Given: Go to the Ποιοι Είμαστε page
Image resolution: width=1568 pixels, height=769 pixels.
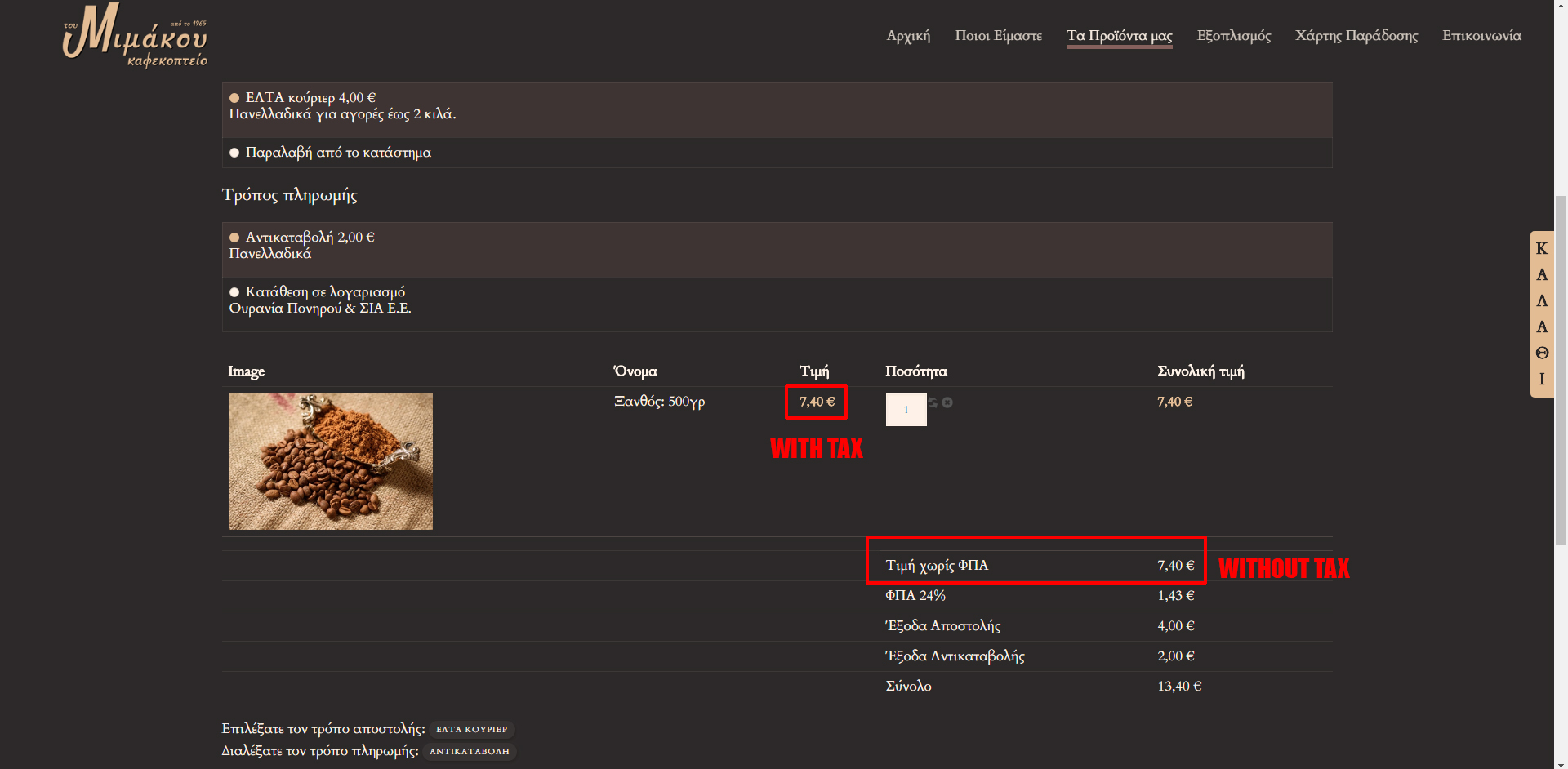Looking at the screenshot, I should click(x=998, y=35).
